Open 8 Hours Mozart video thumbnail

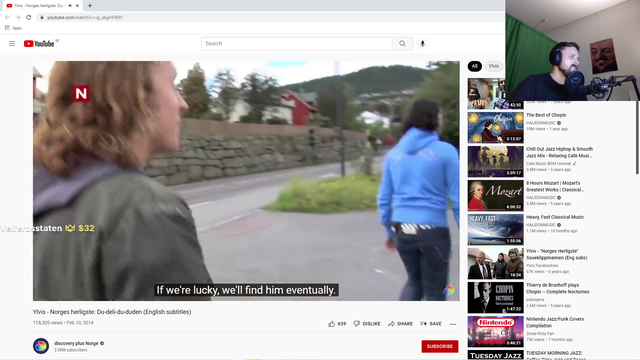tap(496, 196)
